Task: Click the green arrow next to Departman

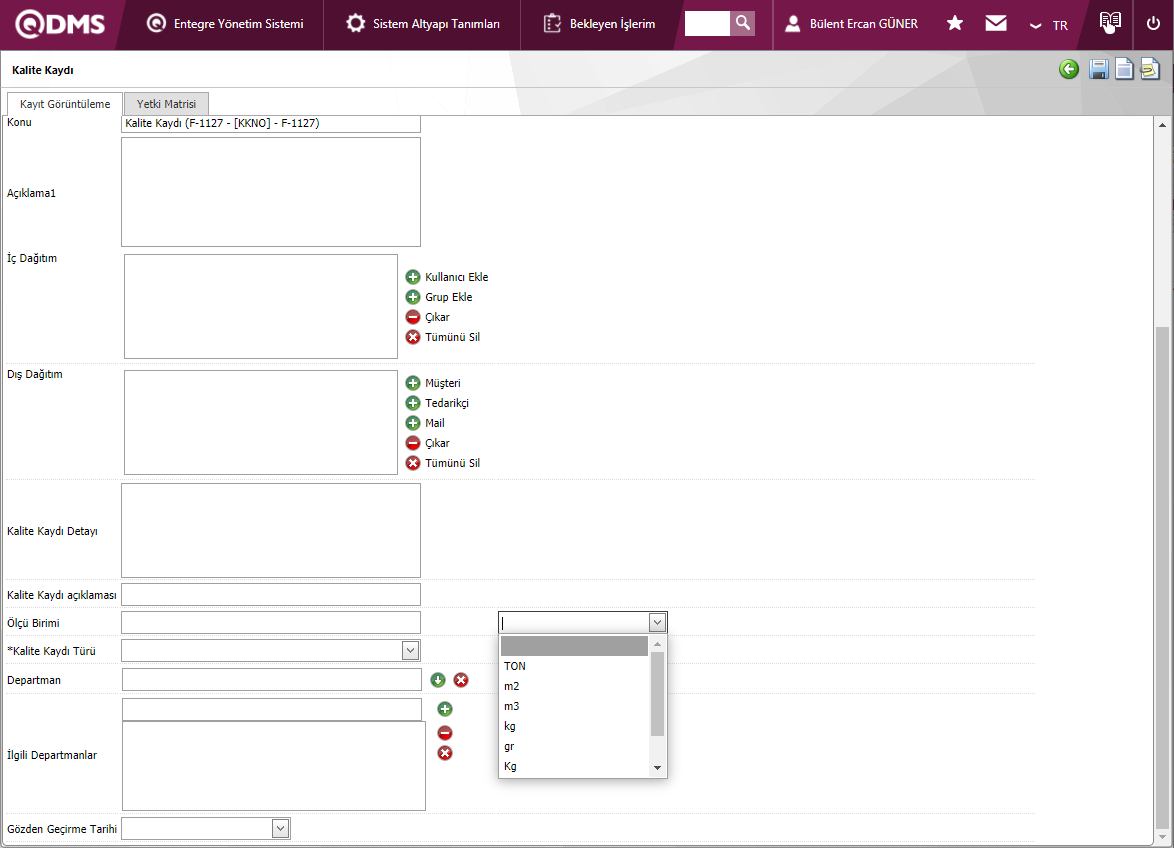Action: pos(438,680)
